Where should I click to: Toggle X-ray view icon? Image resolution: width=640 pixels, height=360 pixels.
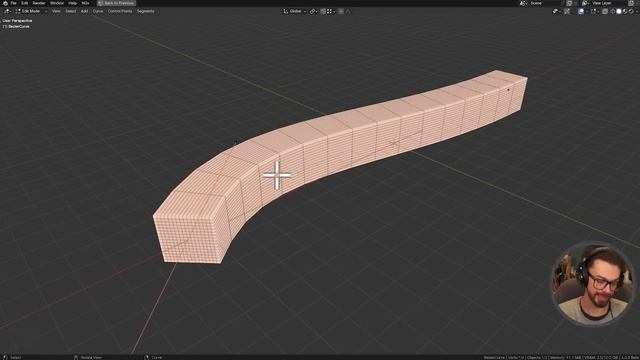[604, 11]
